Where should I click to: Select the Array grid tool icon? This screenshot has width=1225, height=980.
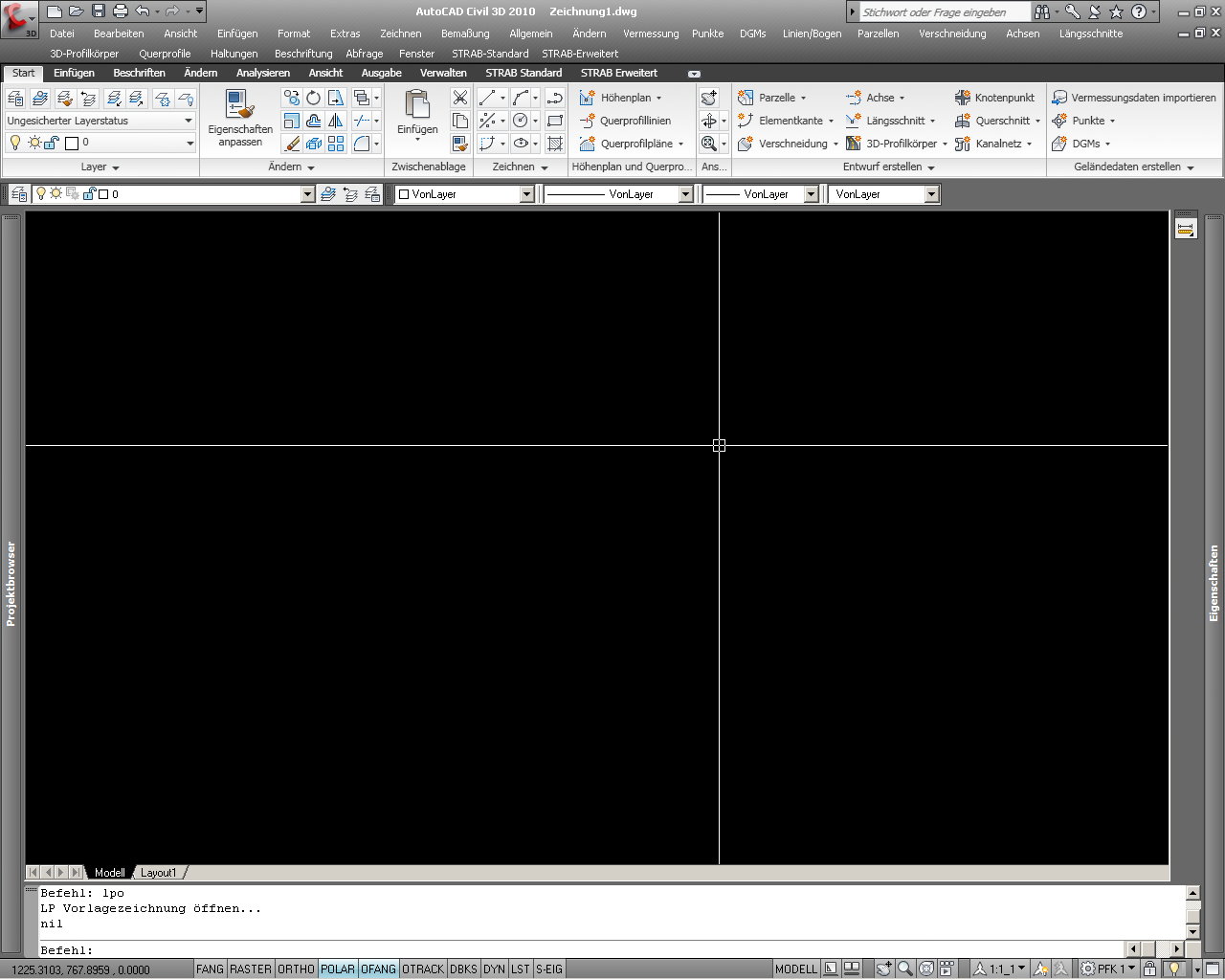point(336,144)
